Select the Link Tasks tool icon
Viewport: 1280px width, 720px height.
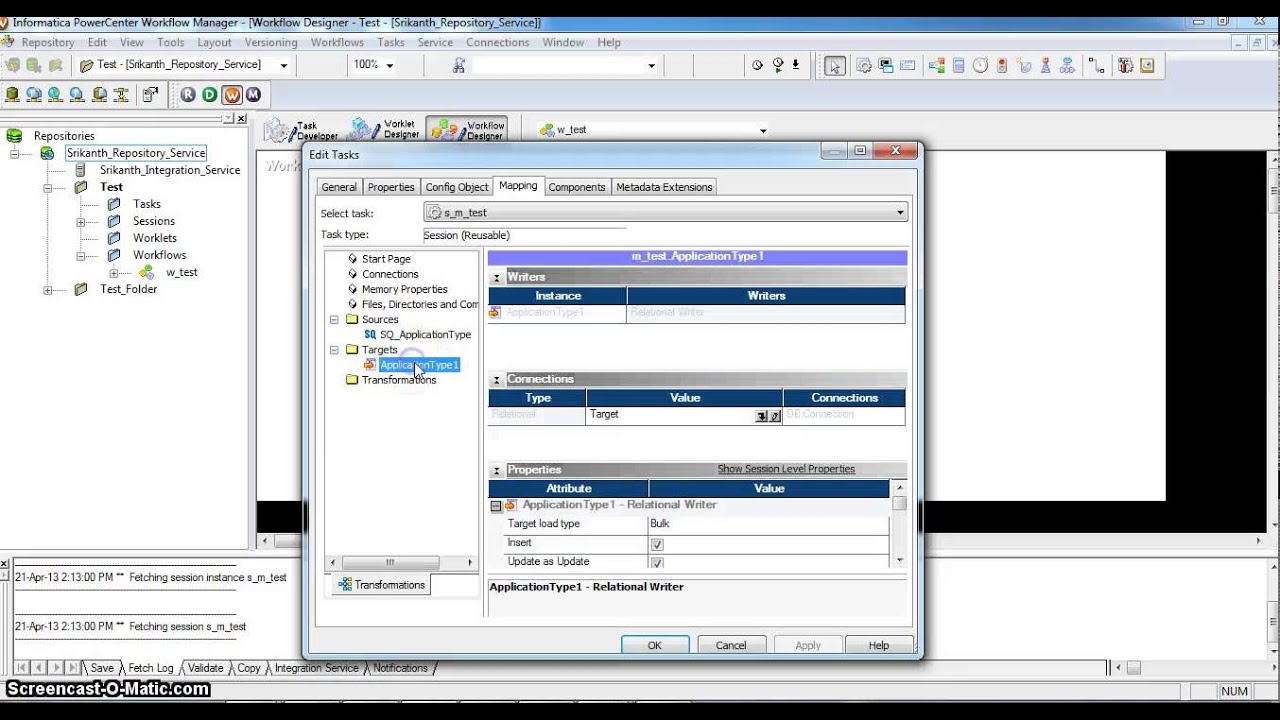1096,66
